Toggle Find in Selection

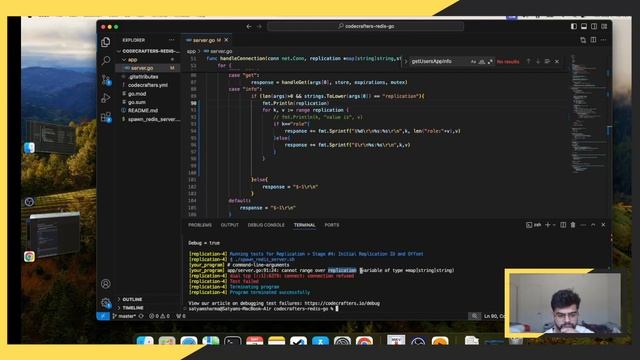click(547, 61)
